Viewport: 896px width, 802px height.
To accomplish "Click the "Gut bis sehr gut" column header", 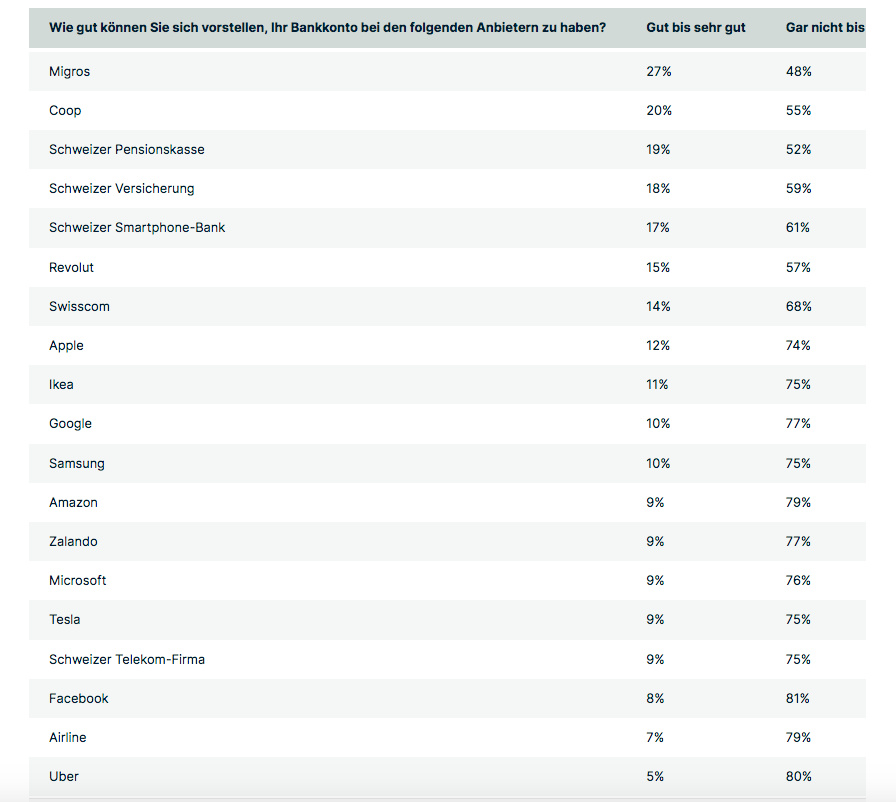I will [695, 28].
